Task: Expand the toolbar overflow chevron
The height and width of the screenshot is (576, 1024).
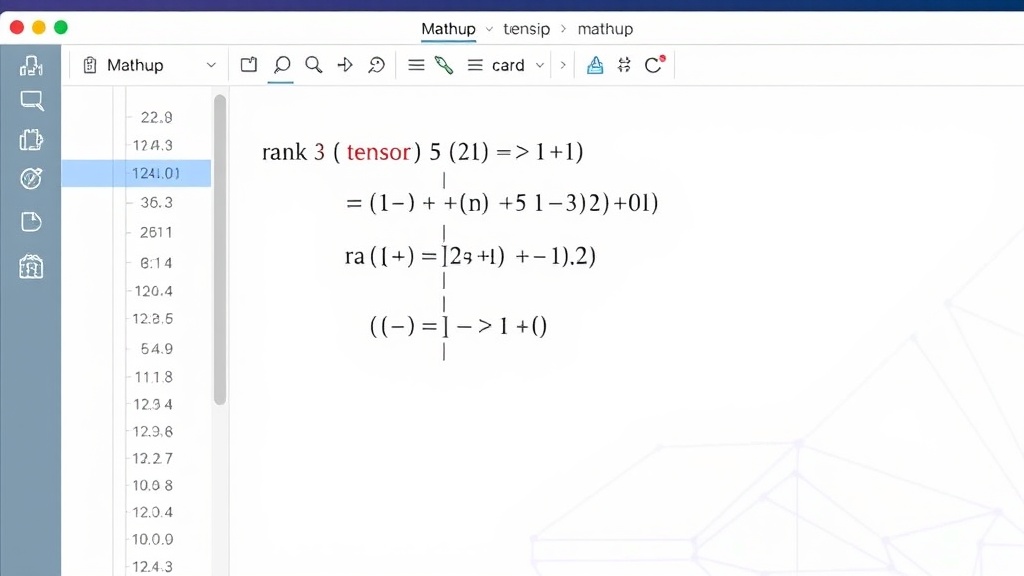Action: tap(563, 65)
